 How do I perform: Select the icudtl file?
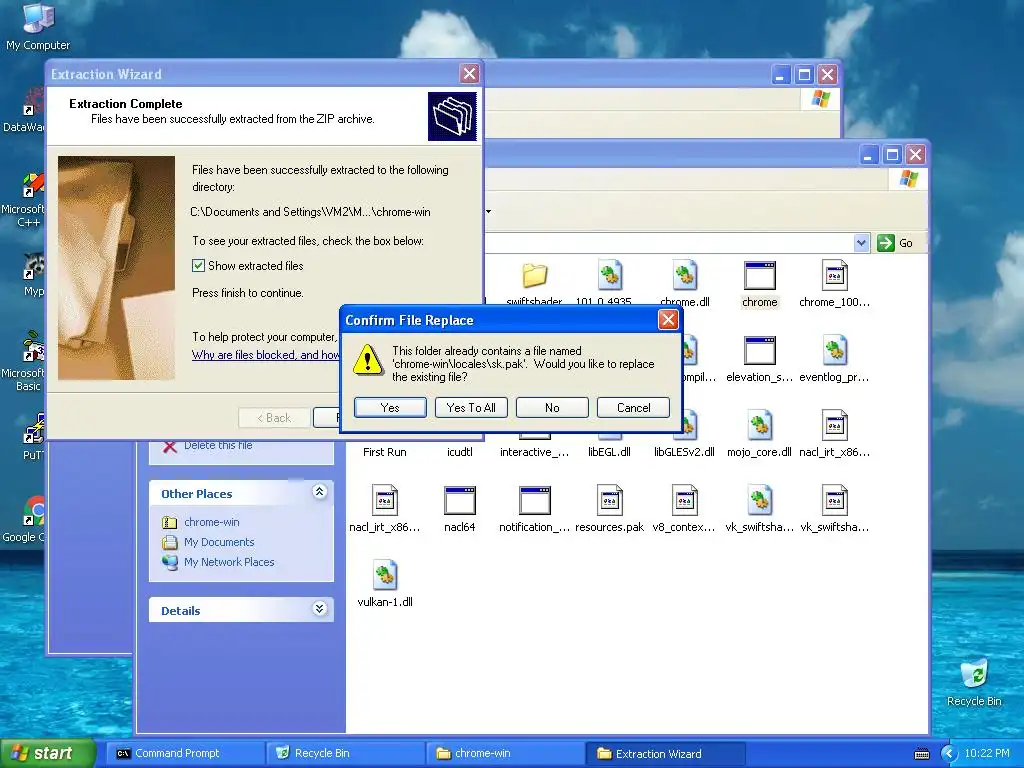click(x=460, y=451)
